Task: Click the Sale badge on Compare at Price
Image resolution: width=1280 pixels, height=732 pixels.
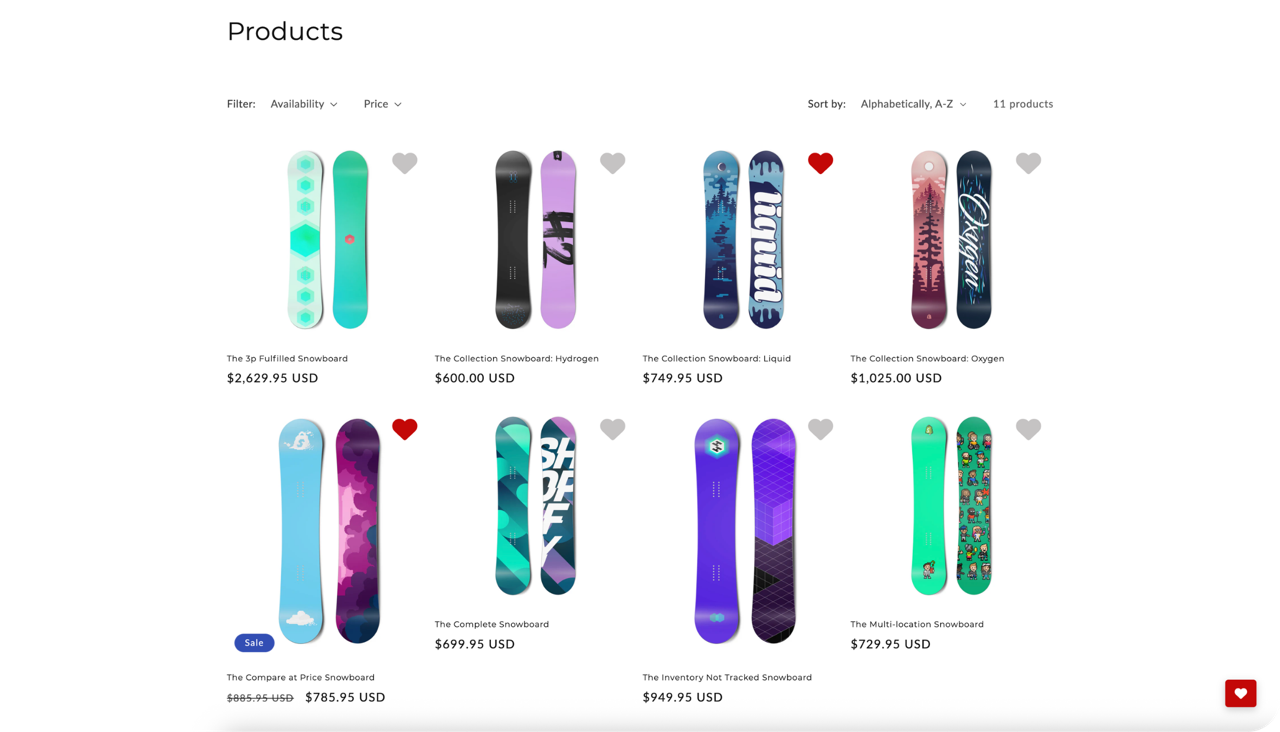Action: tap(254, 643)
